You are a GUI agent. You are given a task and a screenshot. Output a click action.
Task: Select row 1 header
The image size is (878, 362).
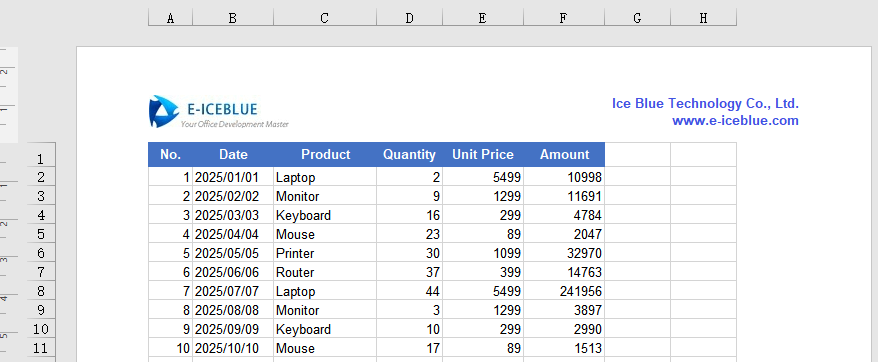(41, 155)
